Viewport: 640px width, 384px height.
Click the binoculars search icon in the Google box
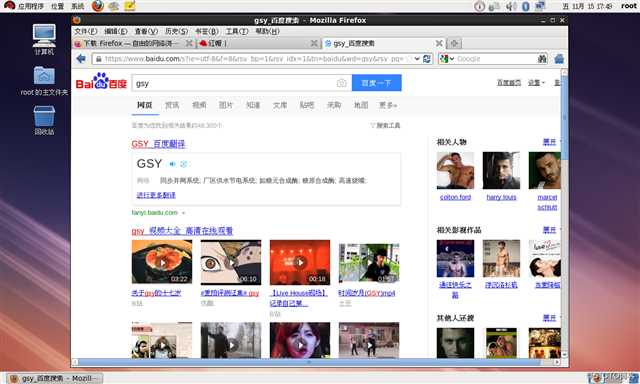click(x=542, y=59)
